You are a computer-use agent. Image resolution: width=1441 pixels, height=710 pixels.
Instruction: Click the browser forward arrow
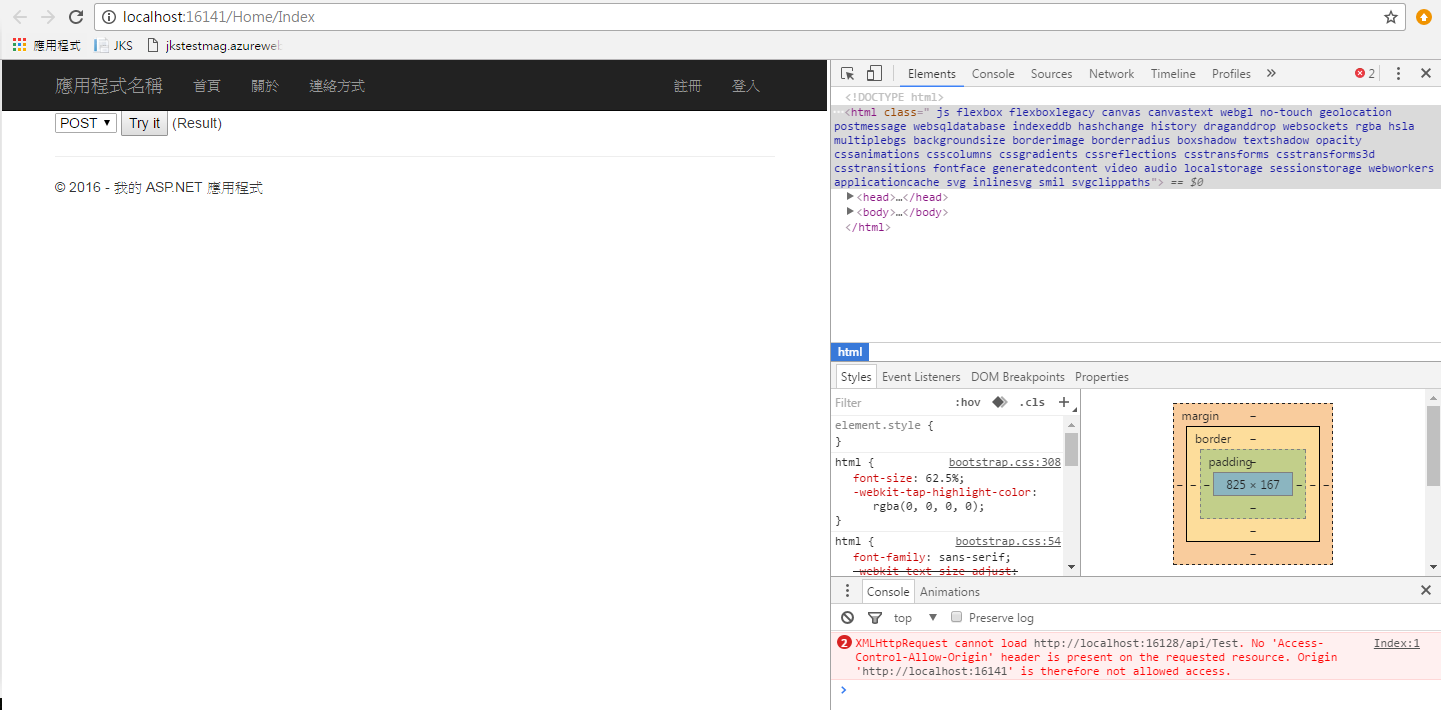click(x=47, y=17)
